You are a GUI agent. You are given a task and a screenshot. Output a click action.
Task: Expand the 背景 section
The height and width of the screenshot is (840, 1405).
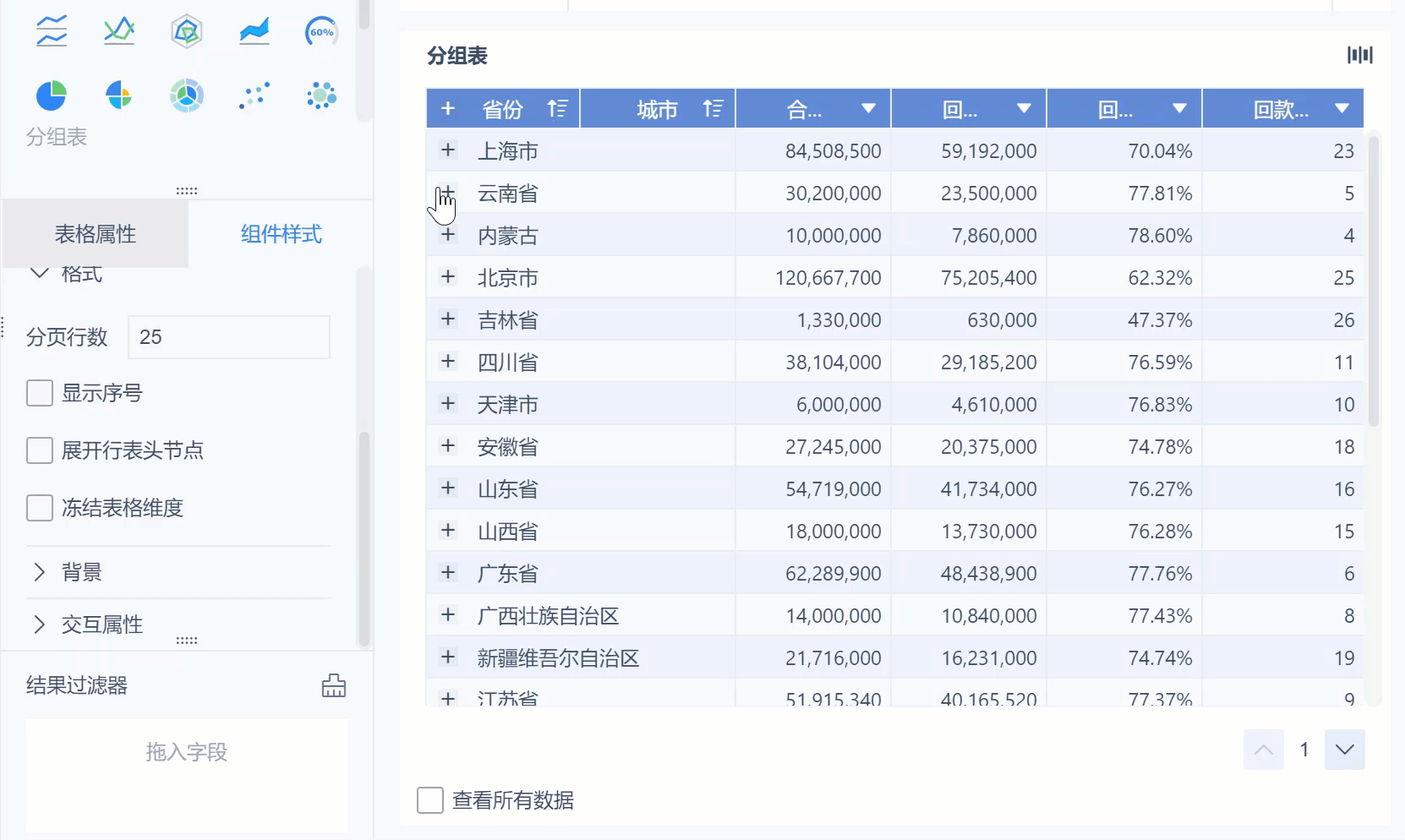[39, 572]
